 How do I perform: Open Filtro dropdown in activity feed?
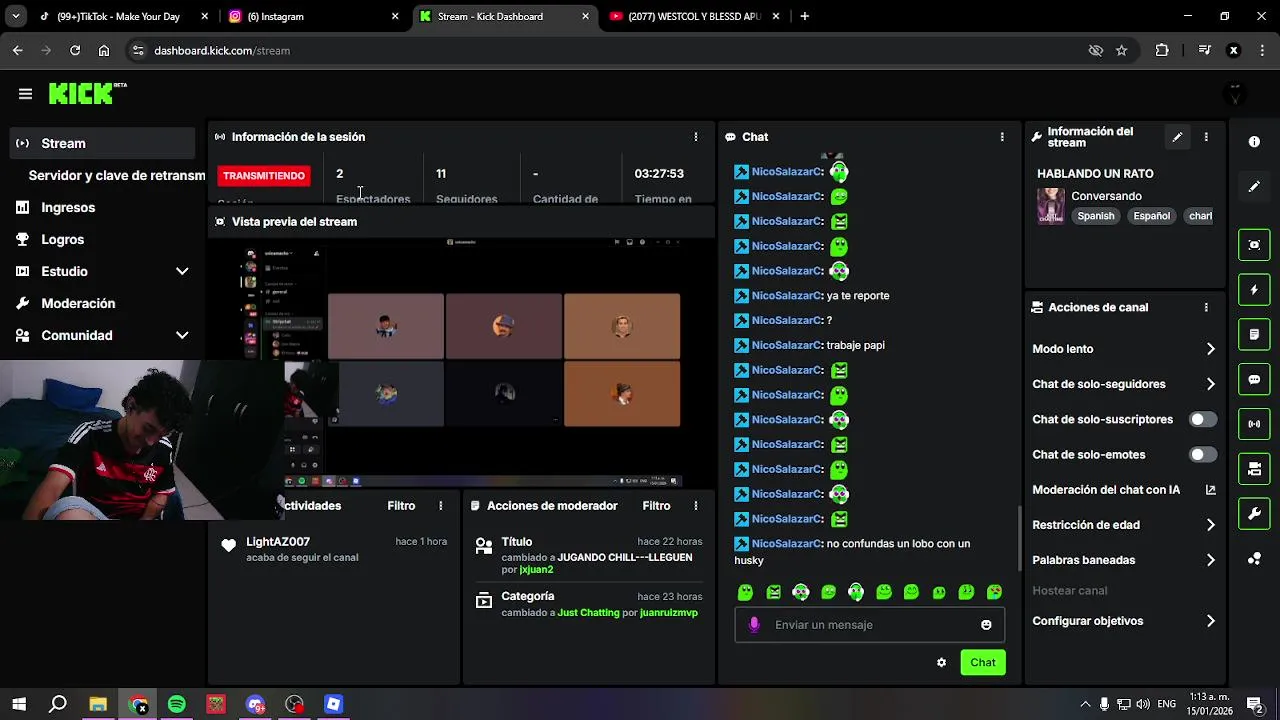click(401, 506)
